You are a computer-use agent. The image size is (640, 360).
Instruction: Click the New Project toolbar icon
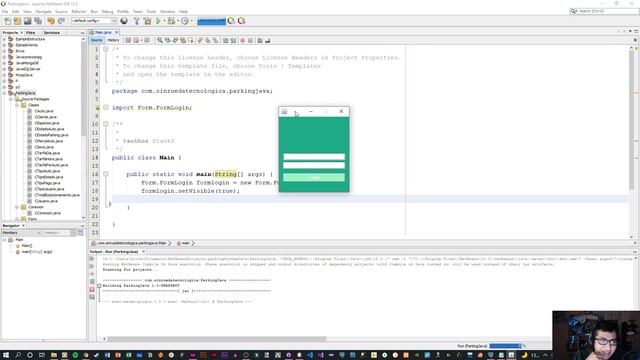(17, 21)
